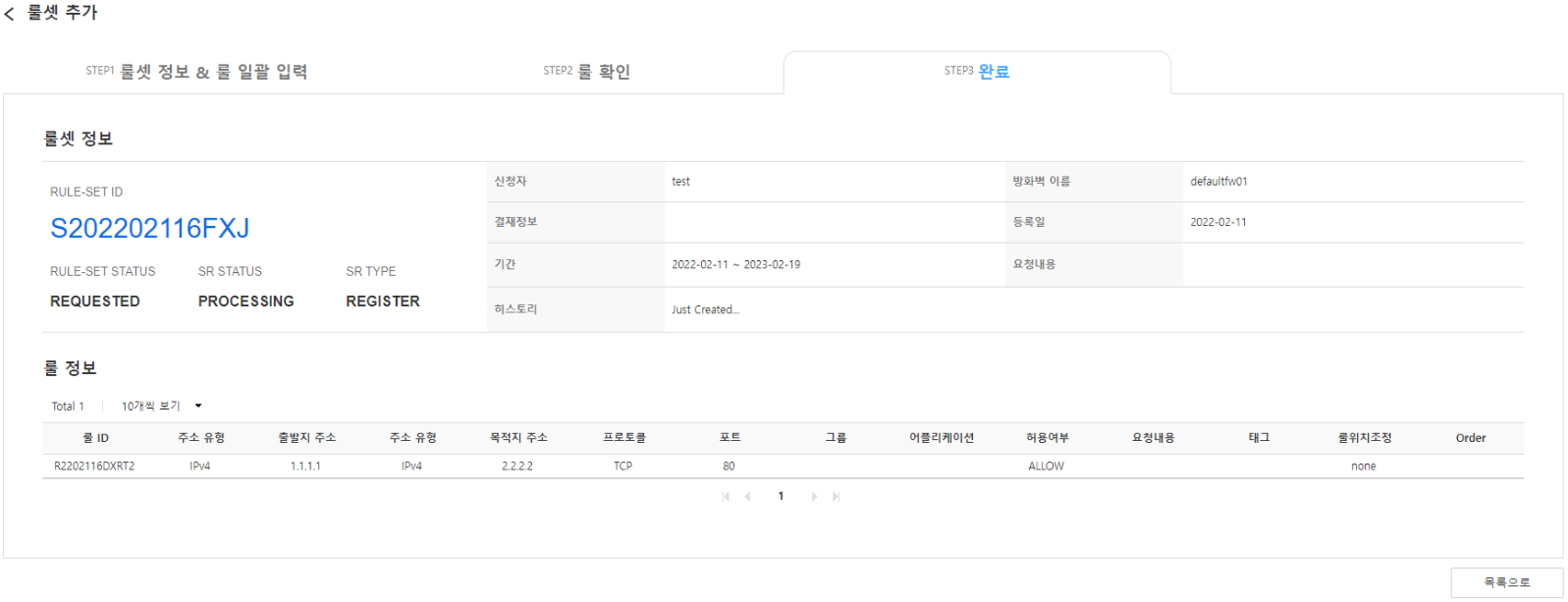Open the 10개씩 보기 page size dropdown
1568x602 pixels.
[161, 406]
